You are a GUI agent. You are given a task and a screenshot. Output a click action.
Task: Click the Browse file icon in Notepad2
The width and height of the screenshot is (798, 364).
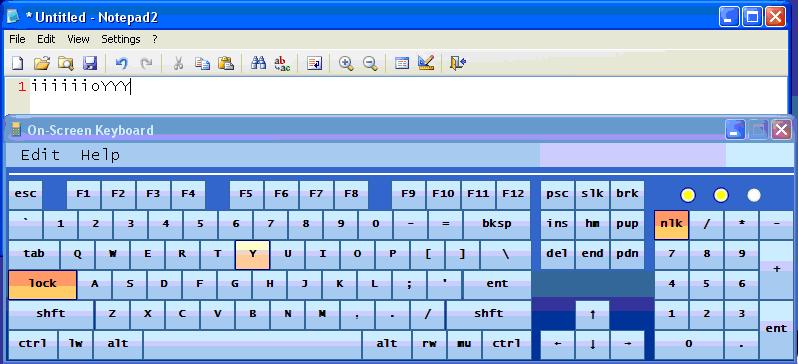[x=66, y=63]
